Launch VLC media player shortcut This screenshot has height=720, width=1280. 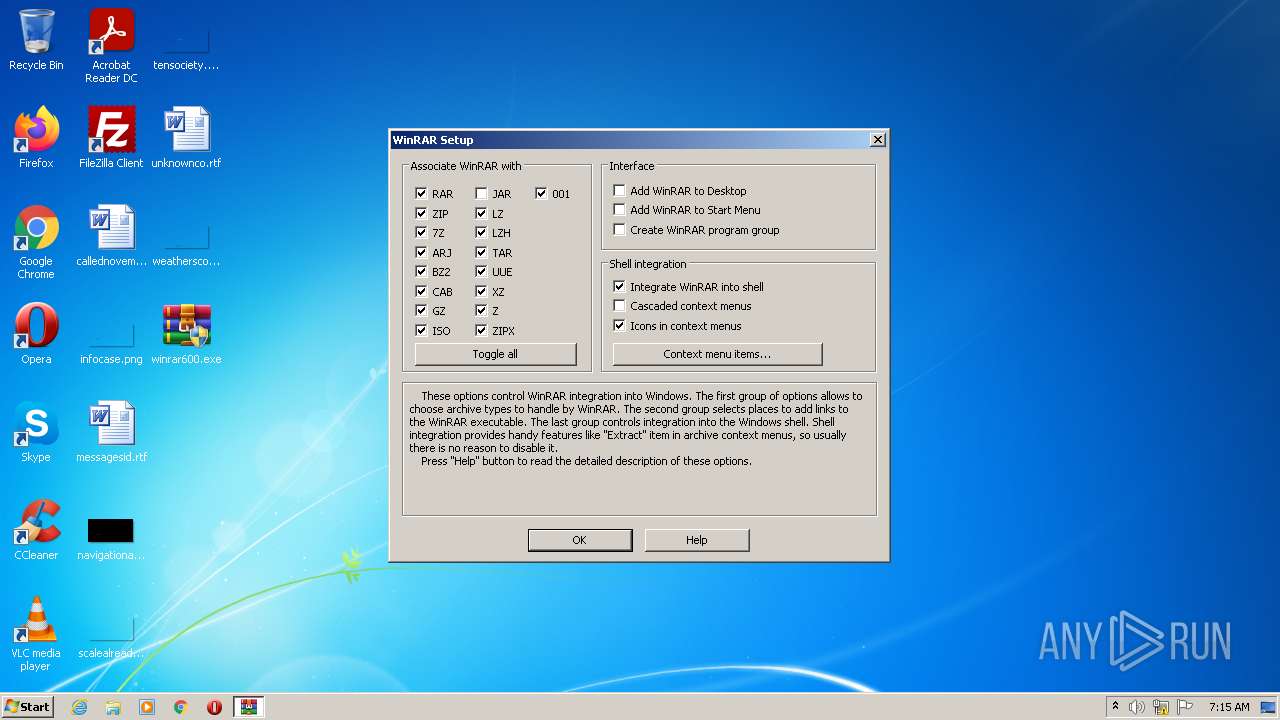tap(36, 633)
